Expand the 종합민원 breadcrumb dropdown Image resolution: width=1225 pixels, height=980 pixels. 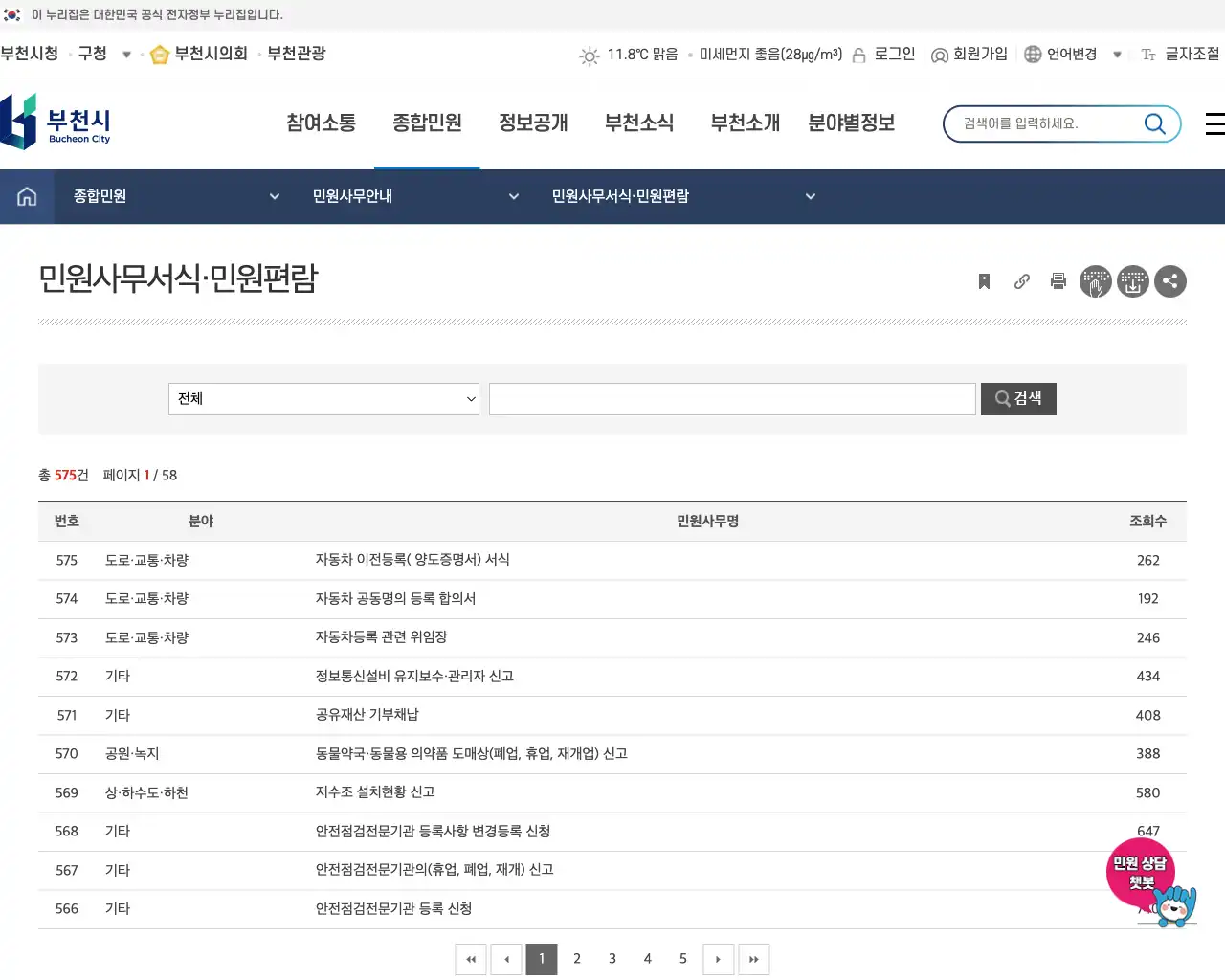(275, 196)
